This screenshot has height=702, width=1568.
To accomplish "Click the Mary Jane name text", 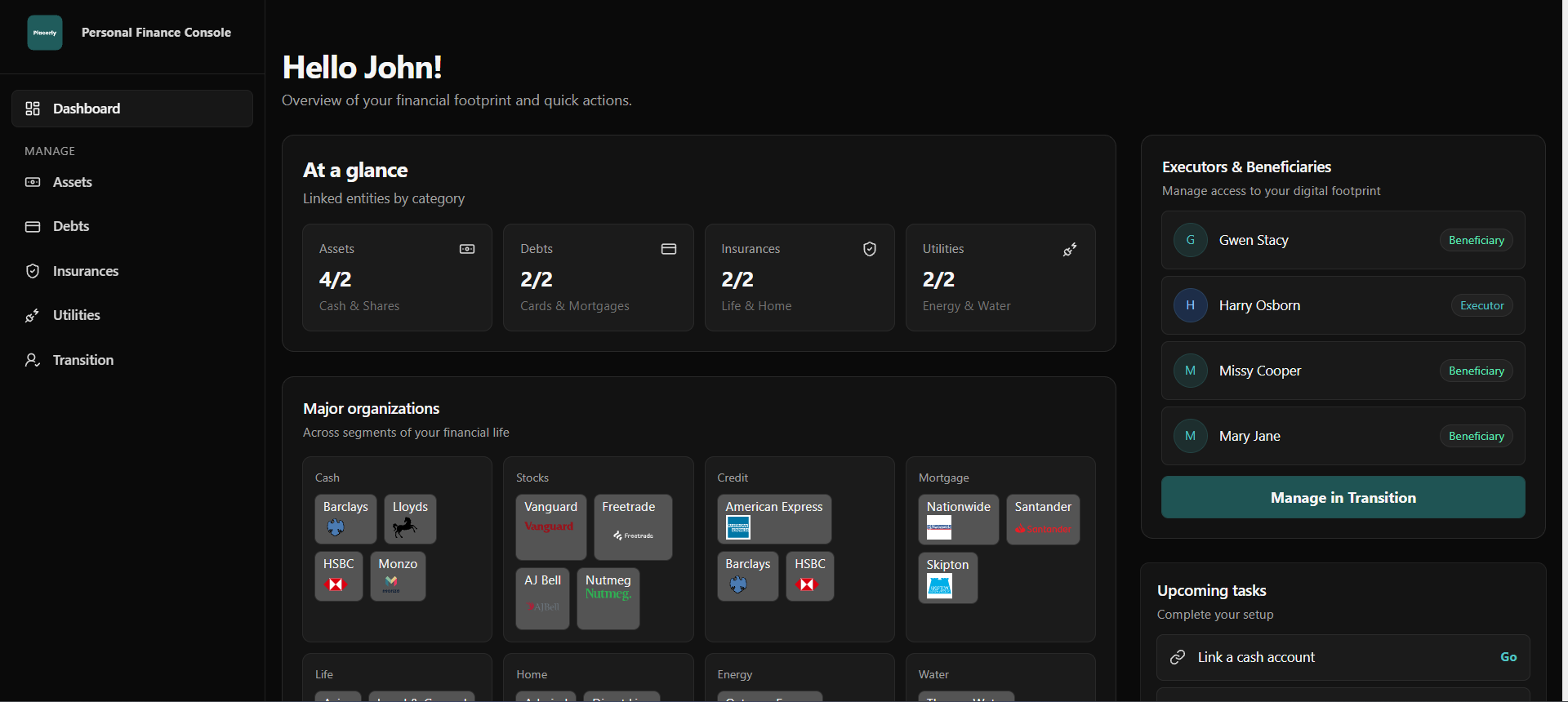I will click(1249, 436).
